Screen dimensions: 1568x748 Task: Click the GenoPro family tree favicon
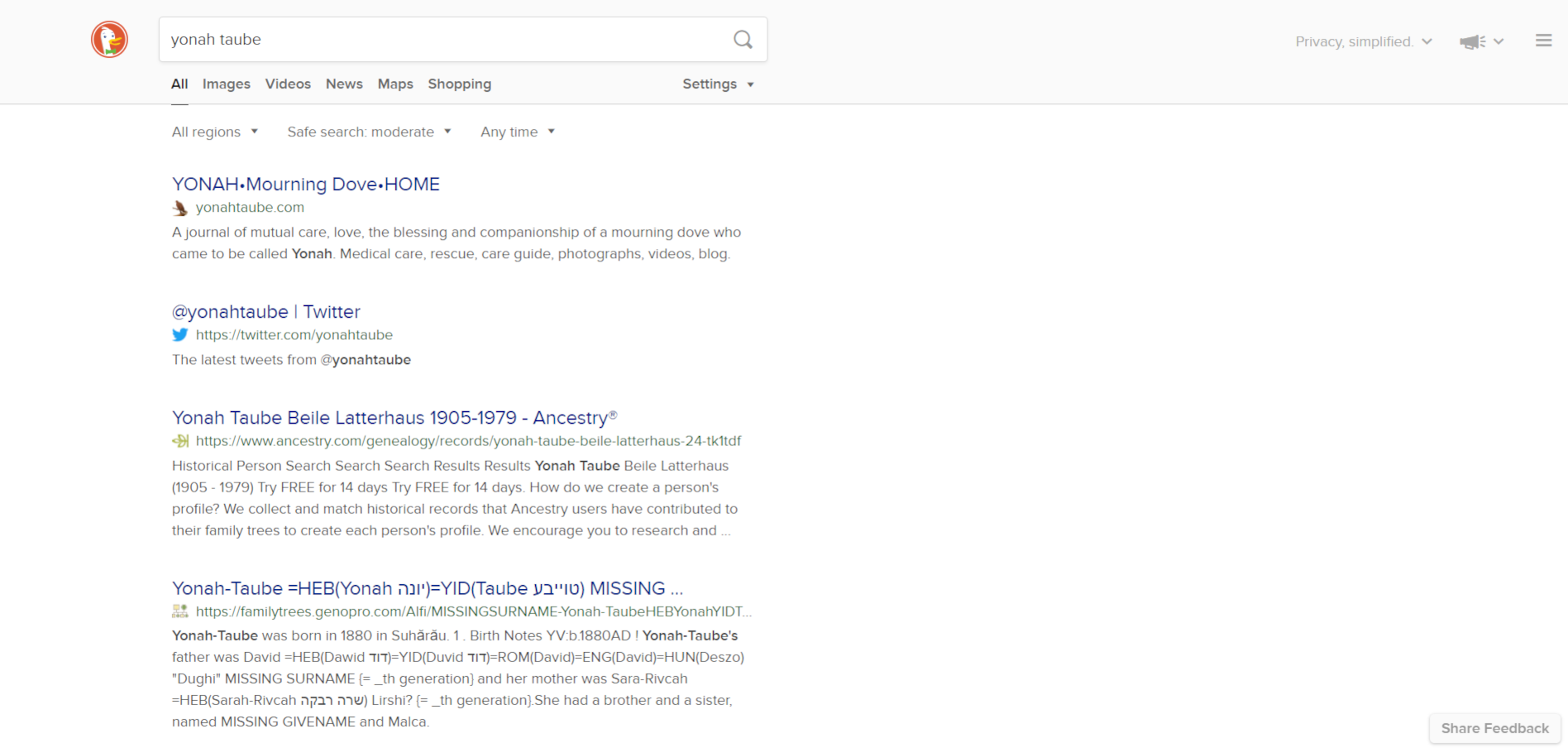(179, 611)
